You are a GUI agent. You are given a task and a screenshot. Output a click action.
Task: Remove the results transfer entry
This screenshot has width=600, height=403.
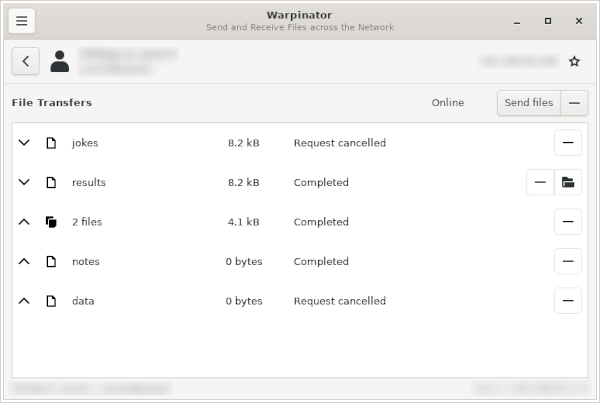click(540, 182)
